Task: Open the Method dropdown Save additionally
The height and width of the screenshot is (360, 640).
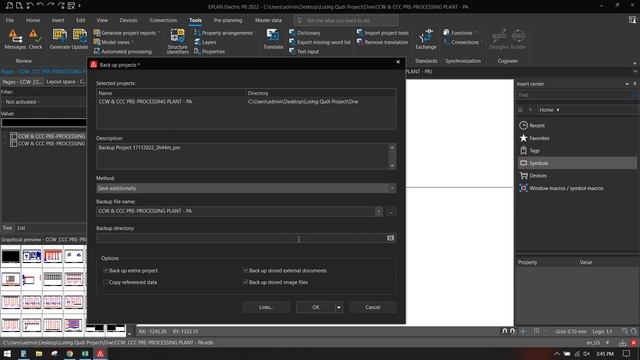Action: pyautogui.click(x=246, y=188)
